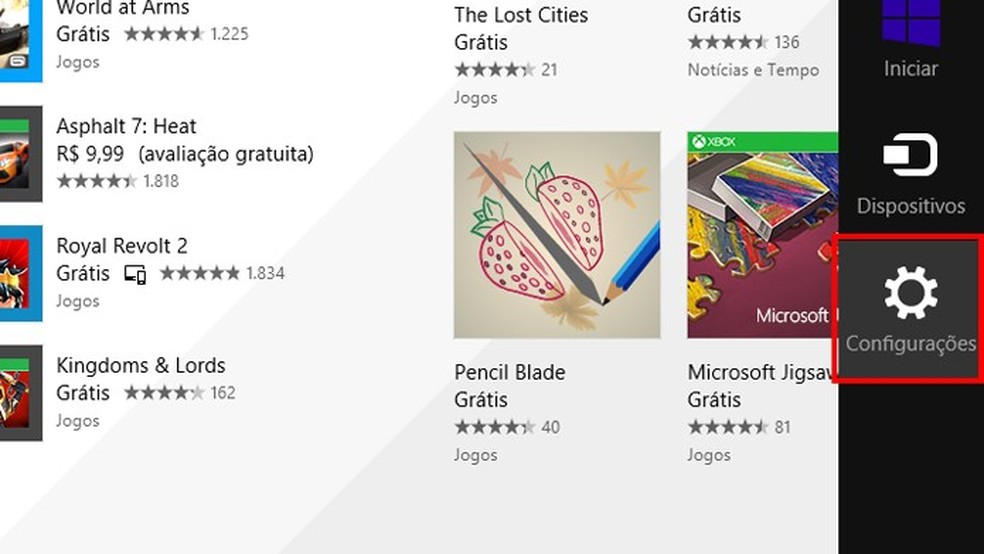Screen dimensions: 984x554
Task: Click the Notícias e Tempo category label
Action: tap(752, 70)
